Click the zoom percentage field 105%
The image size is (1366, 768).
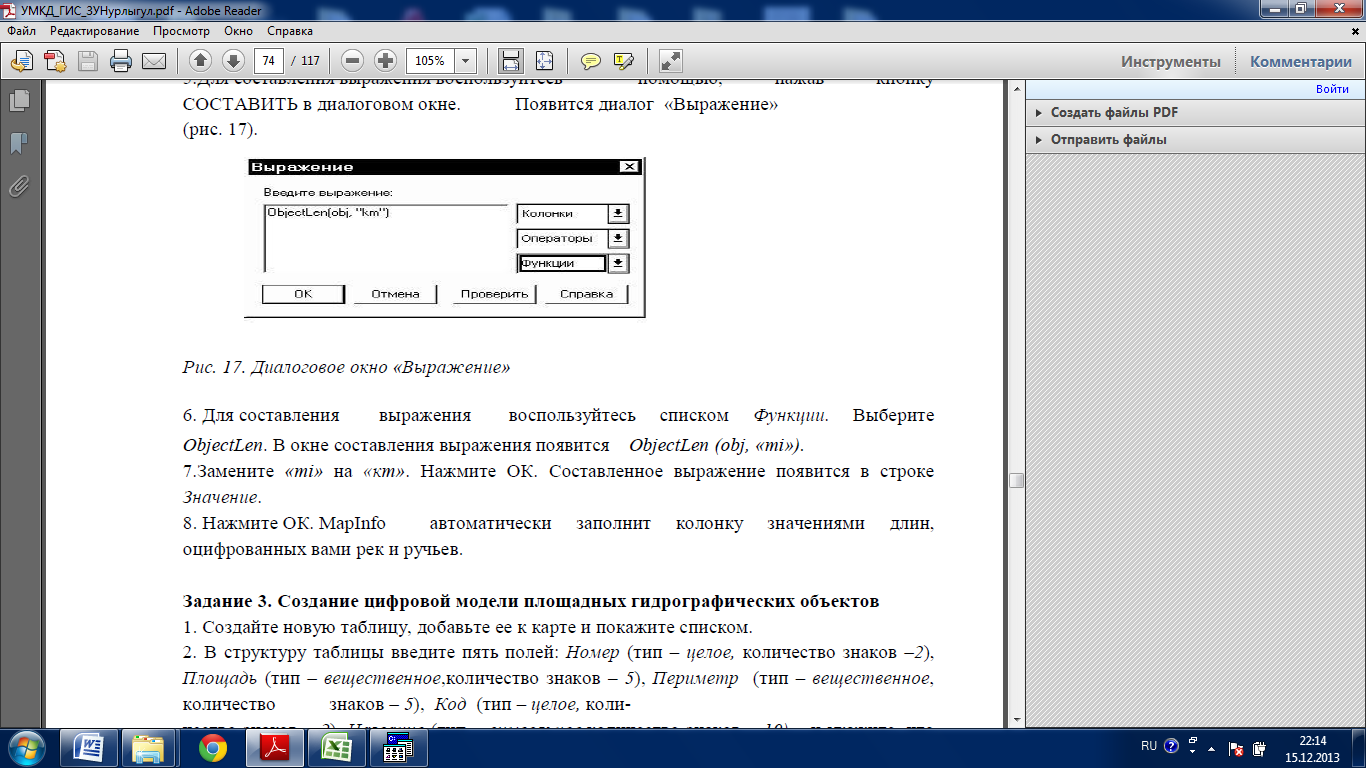[x=431, y=60]
